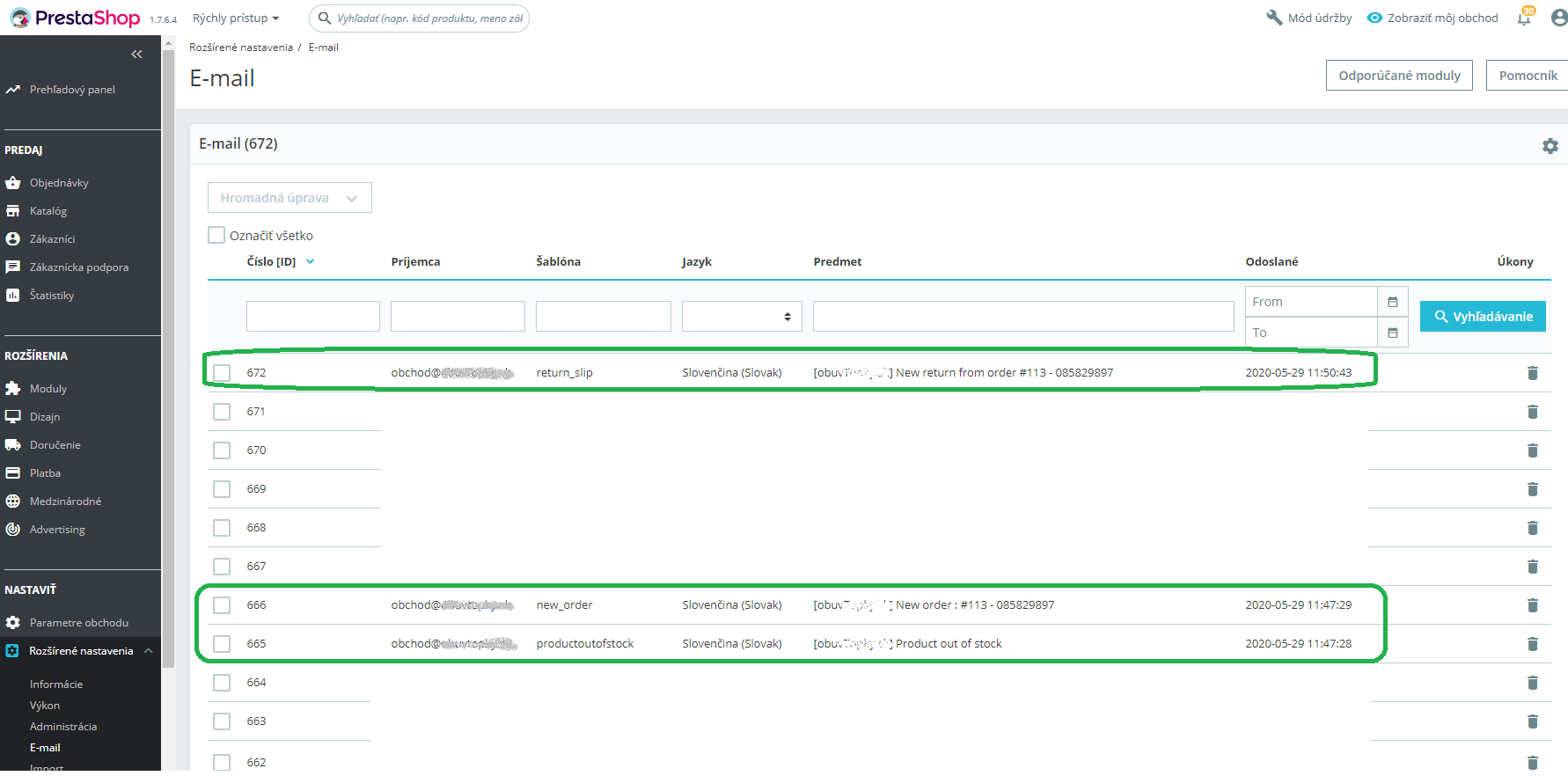The width and height of the screenshot is (1568, 776).
Task: Open notifications bell icon
Action: coord(1524,18)
